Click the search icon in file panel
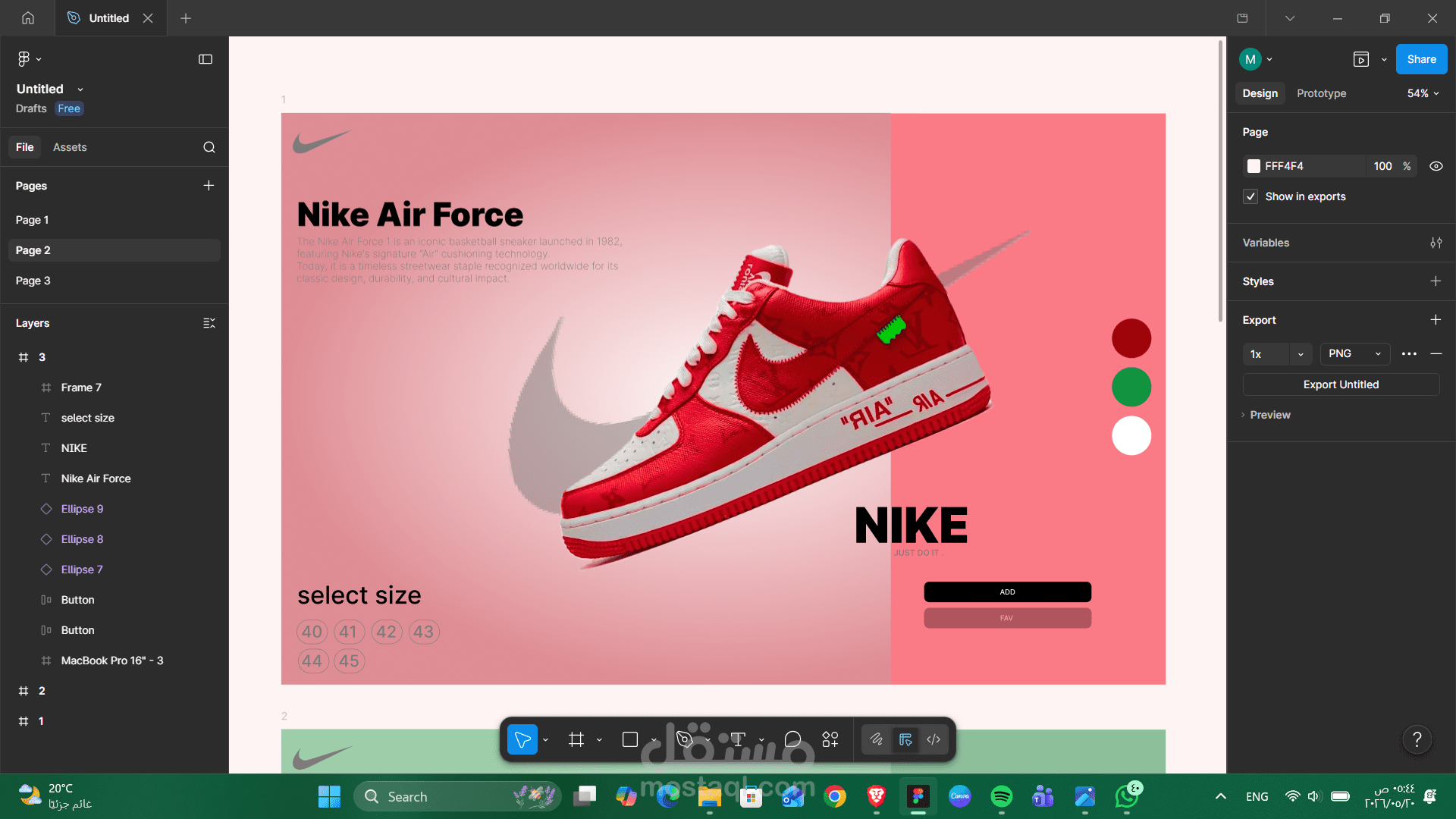This screenshot has width=1456, height=819. (209, 147)
